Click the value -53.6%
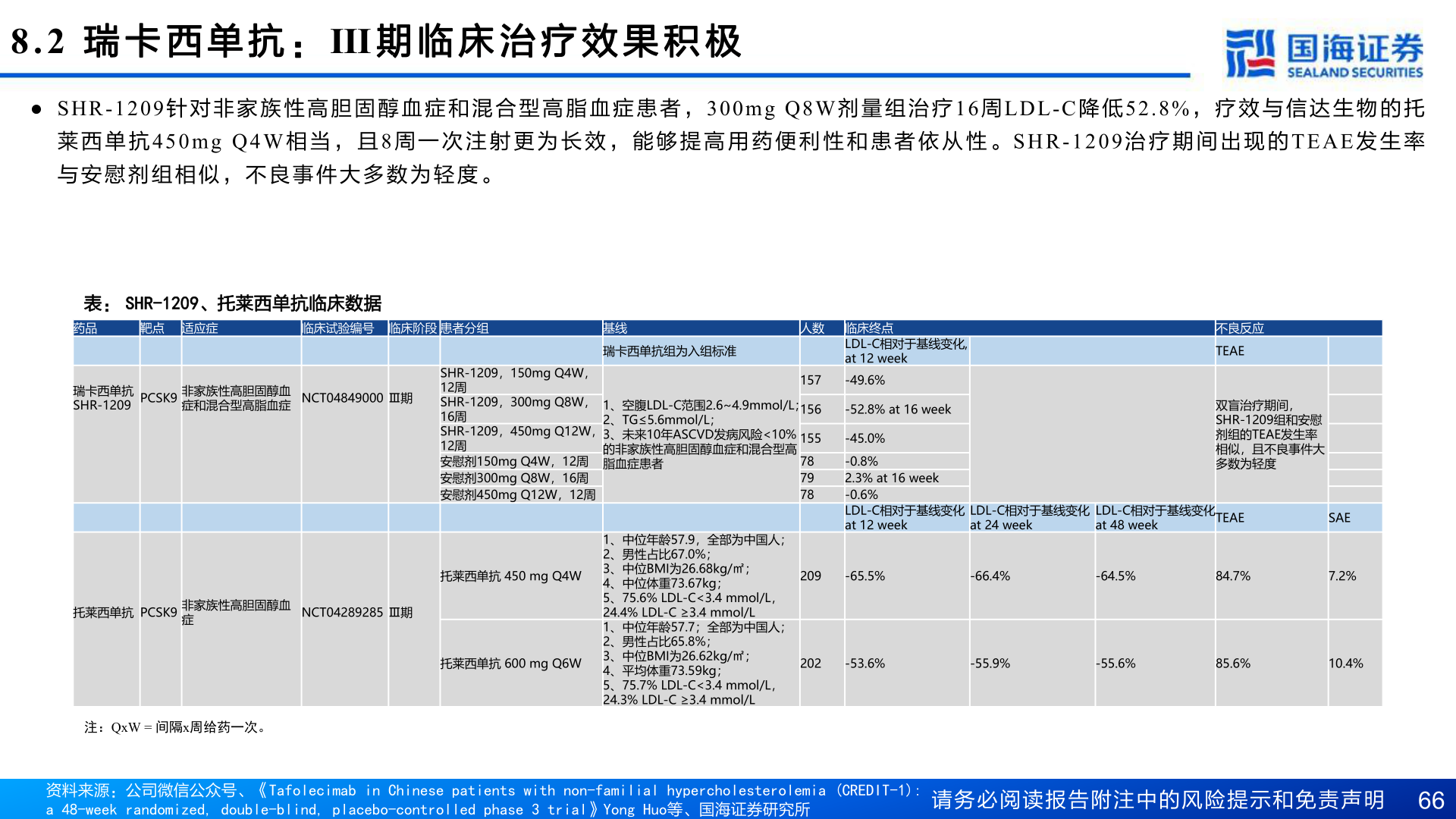Screen dimensions: 1456x819 865,664
